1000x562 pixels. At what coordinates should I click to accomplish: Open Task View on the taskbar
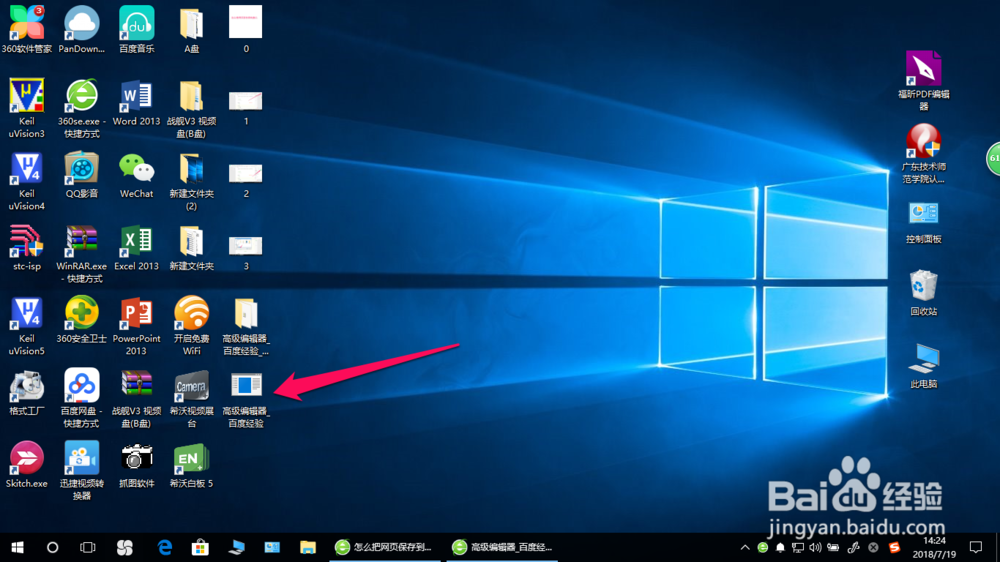(x=87, y=547)
